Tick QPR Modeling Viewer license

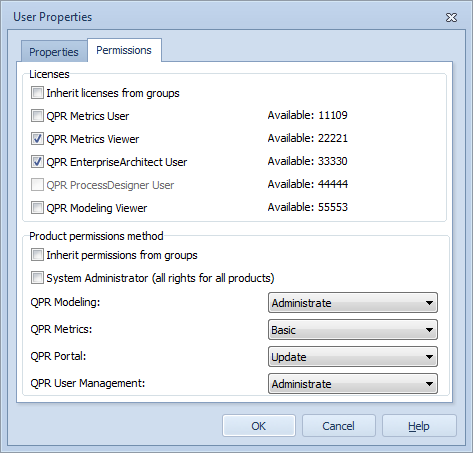click(37, 208)
